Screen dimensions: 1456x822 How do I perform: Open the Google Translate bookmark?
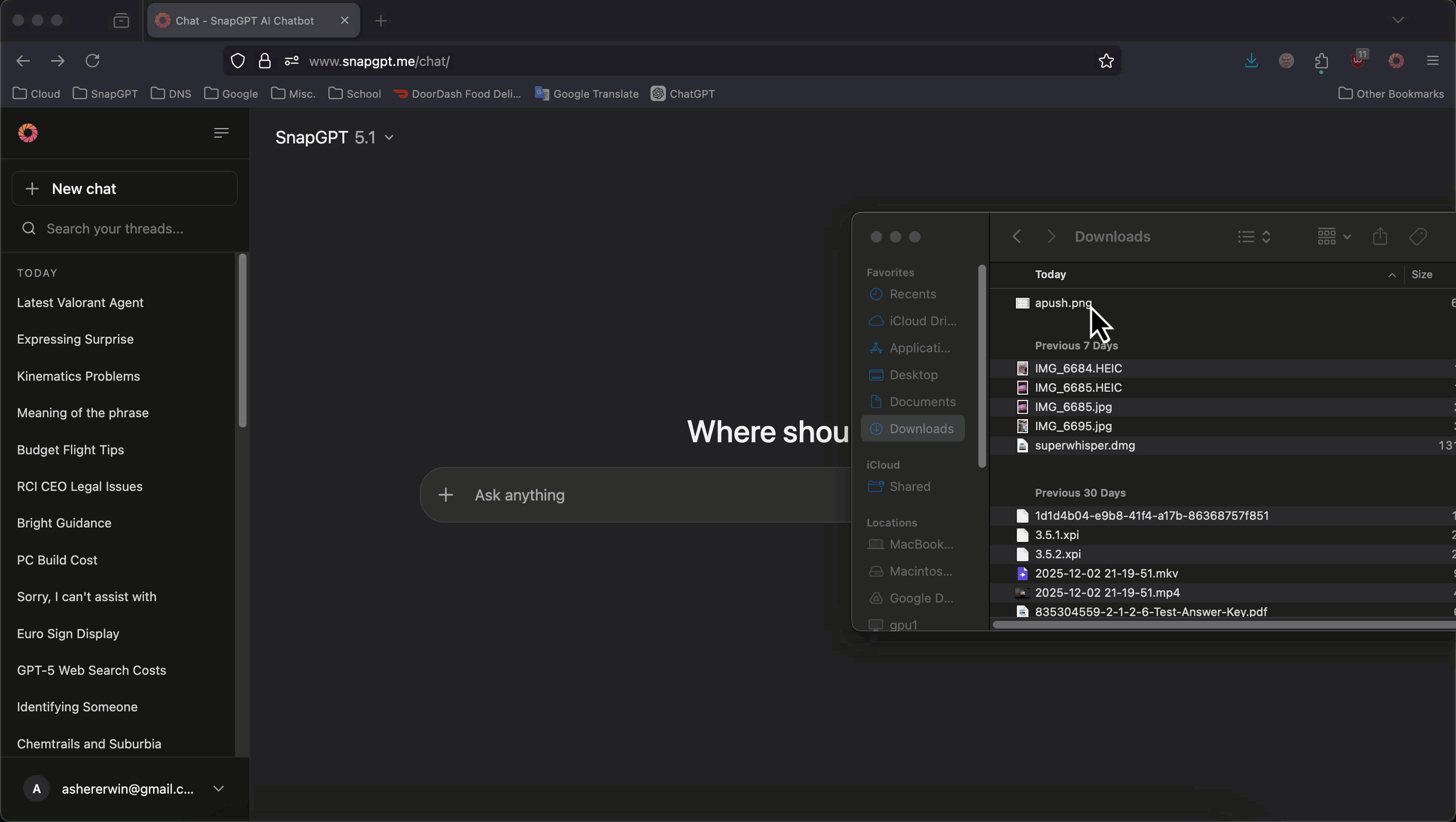[x=587, y=94]
